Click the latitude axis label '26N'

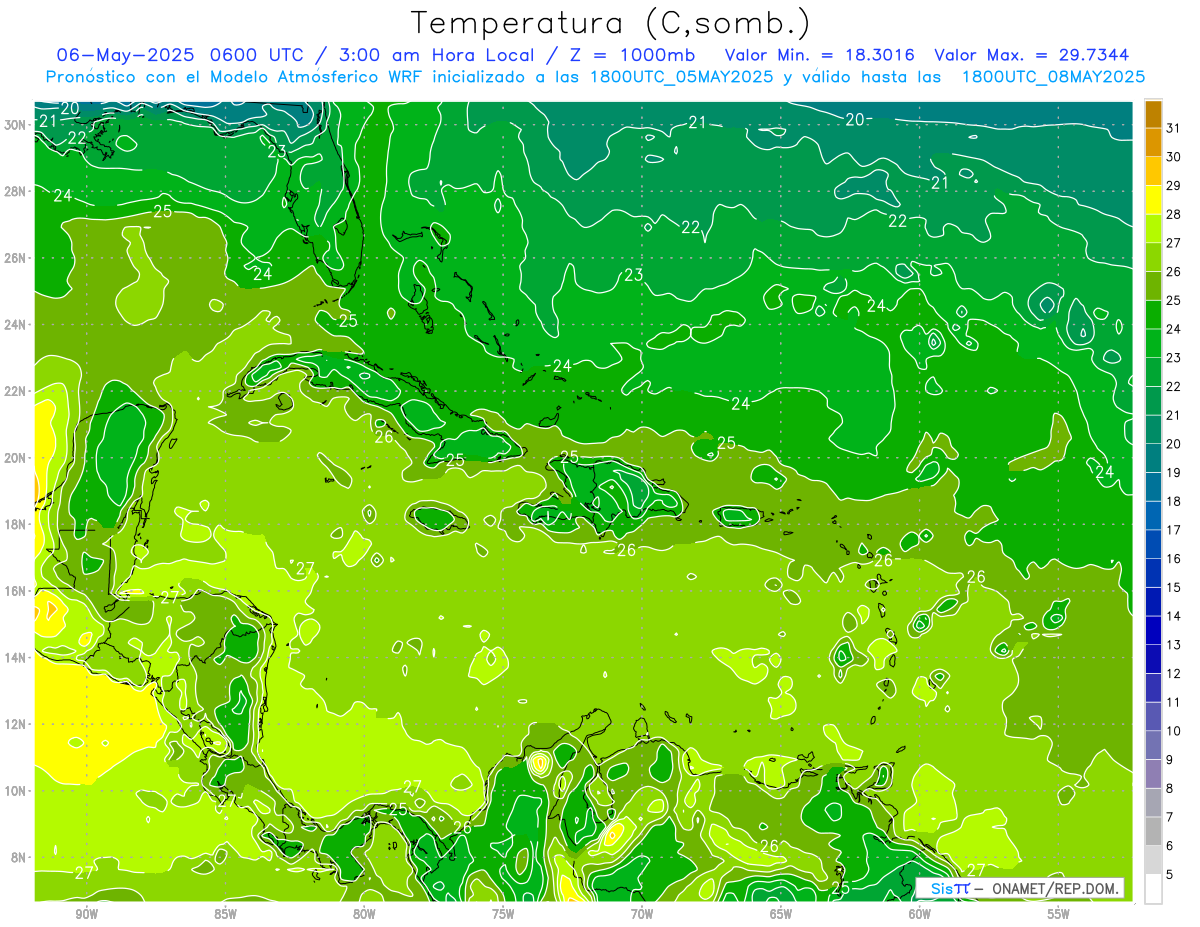[14, 258]
